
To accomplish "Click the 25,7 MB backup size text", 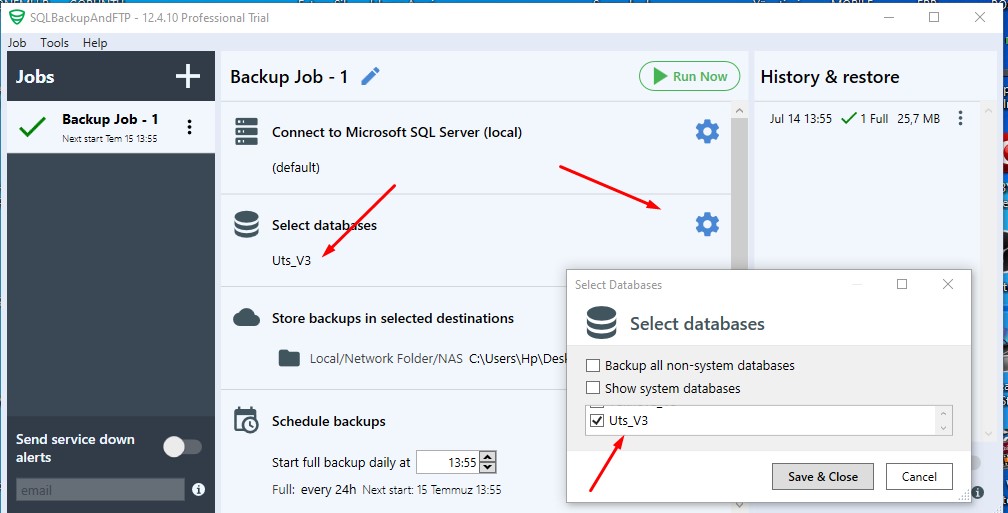I will [x=917, y=119].
